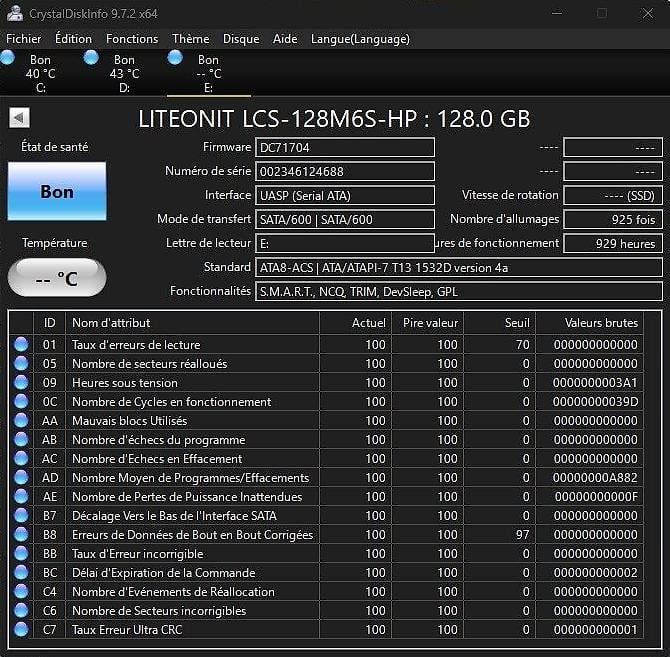The height and width of the screenshot is (657, 670).
Task: Open the Disque menu
Action: [241, 39]
